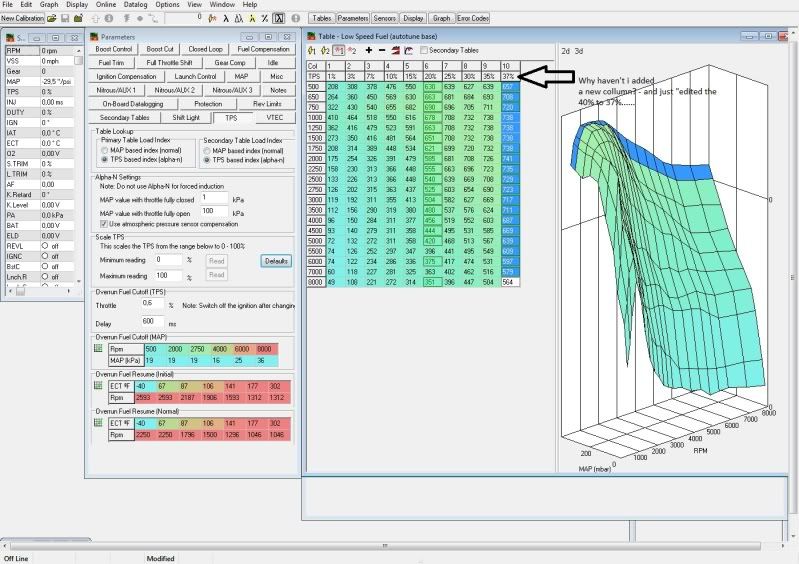Toggle atmospheric pressure sensor compensation checkbox
Viewport: 799px width, 564px height.
coord(104,223)
